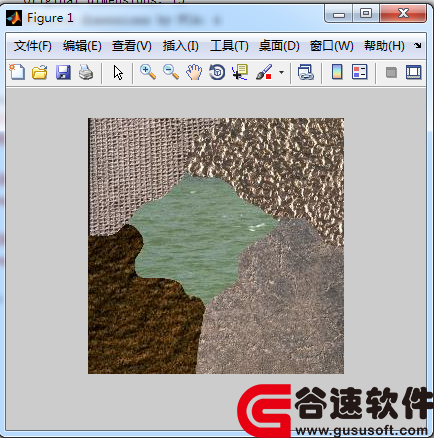The image size is (434, 438).
Task: Click Hide Plot Tools icon
Action: 391,72
